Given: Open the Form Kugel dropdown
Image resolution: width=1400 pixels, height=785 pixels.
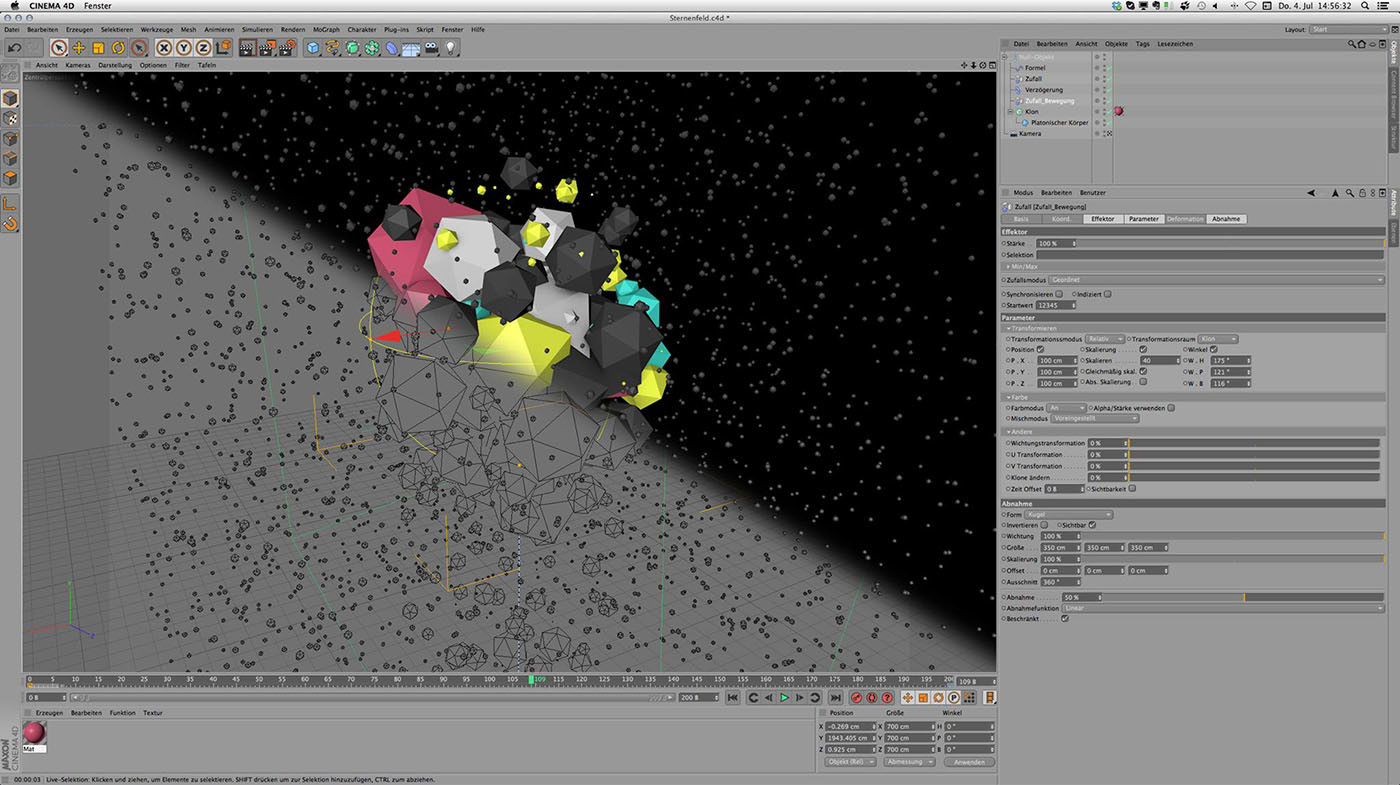Looking at the screenshot, I should pyautogui.click(x=1068, y=515).
